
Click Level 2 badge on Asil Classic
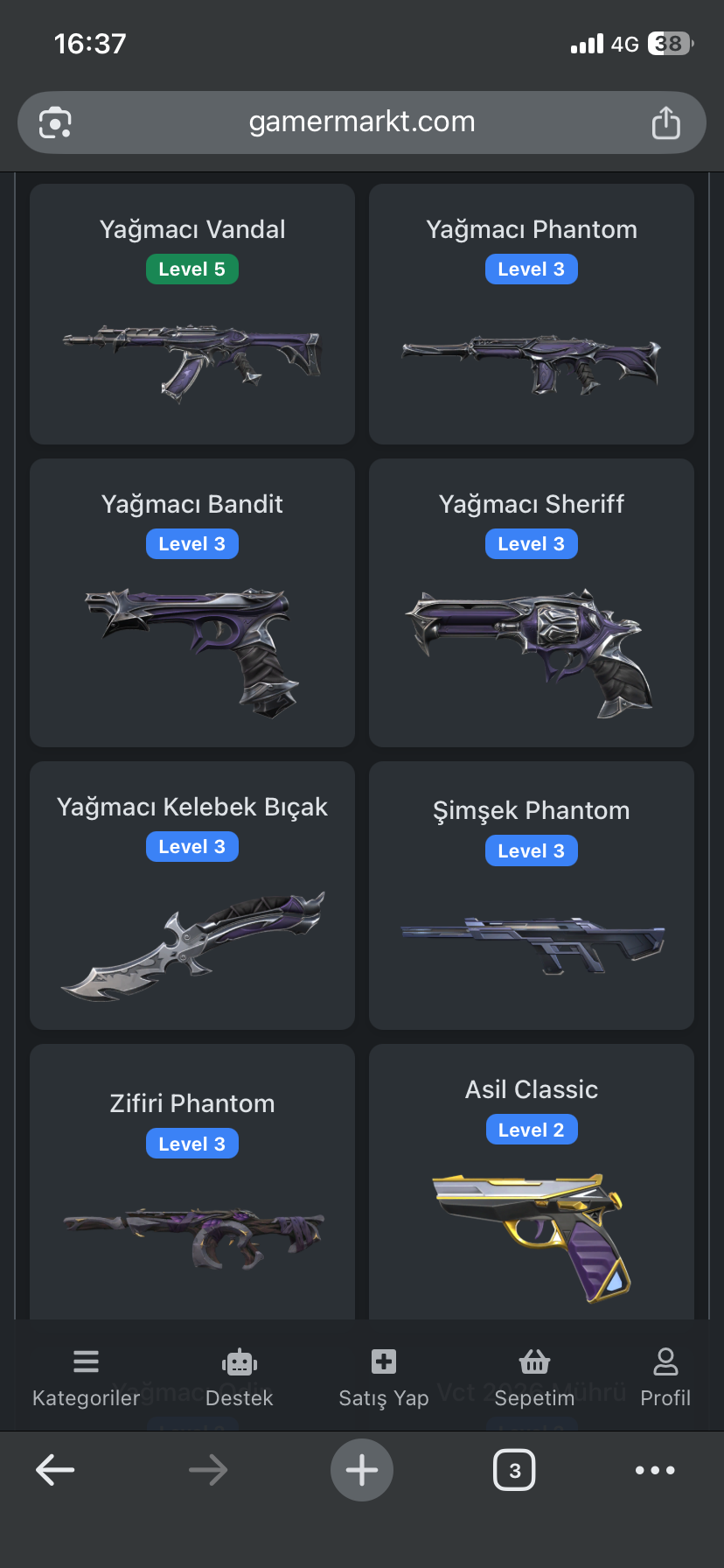(532, 1130)
